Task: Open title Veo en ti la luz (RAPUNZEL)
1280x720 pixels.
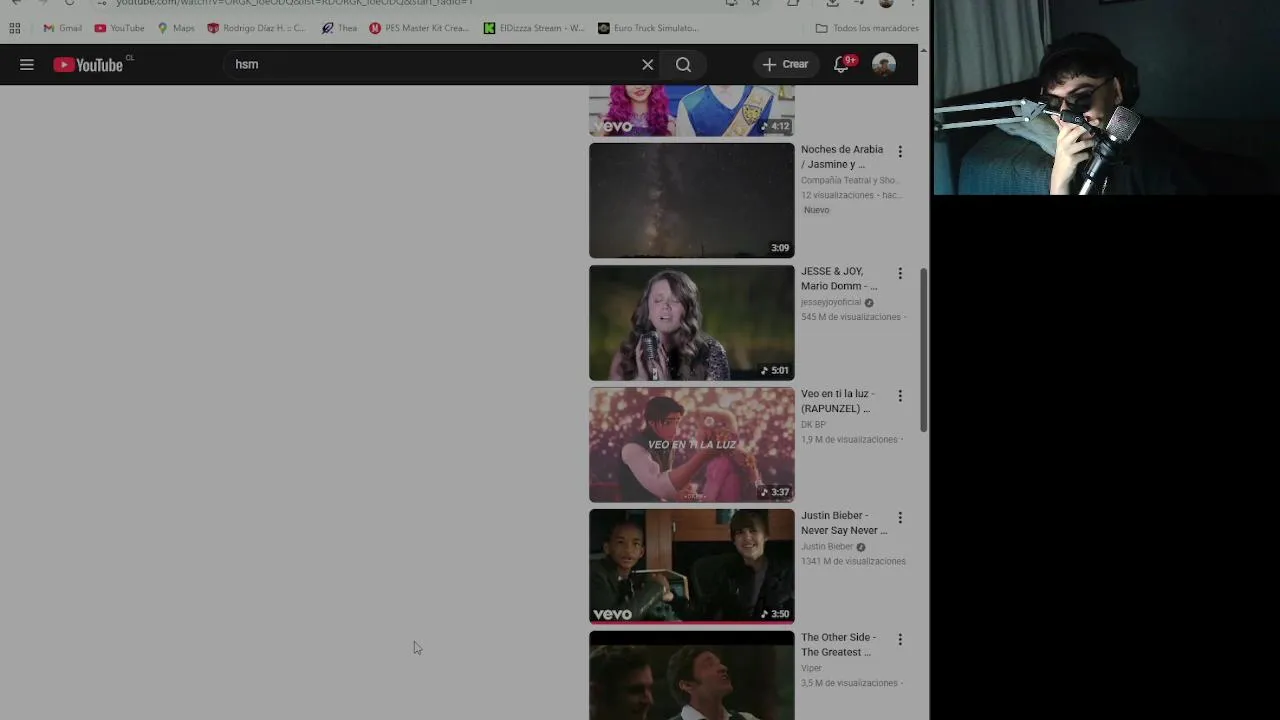Action: [838, 401]
